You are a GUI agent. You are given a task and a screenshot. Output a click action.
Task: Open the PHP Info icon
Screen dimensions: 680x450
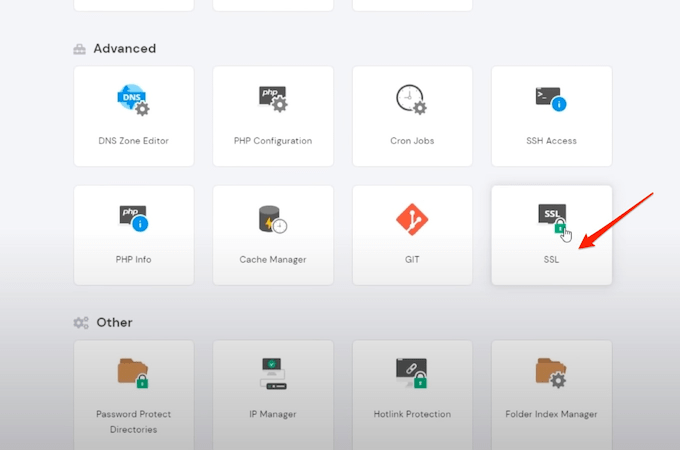[134, 218]
